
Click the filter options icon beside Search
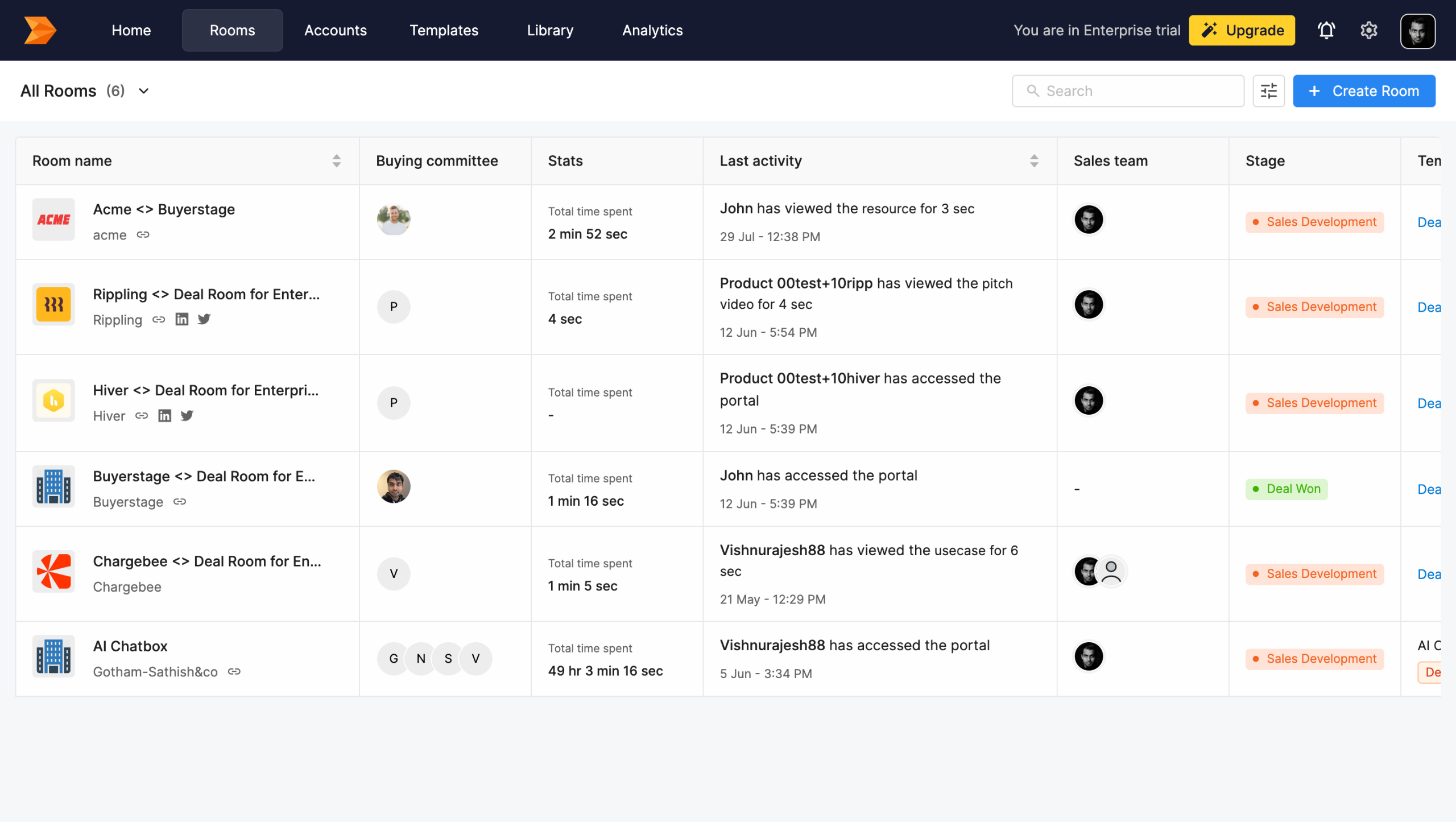click(x=1268, y=91)
